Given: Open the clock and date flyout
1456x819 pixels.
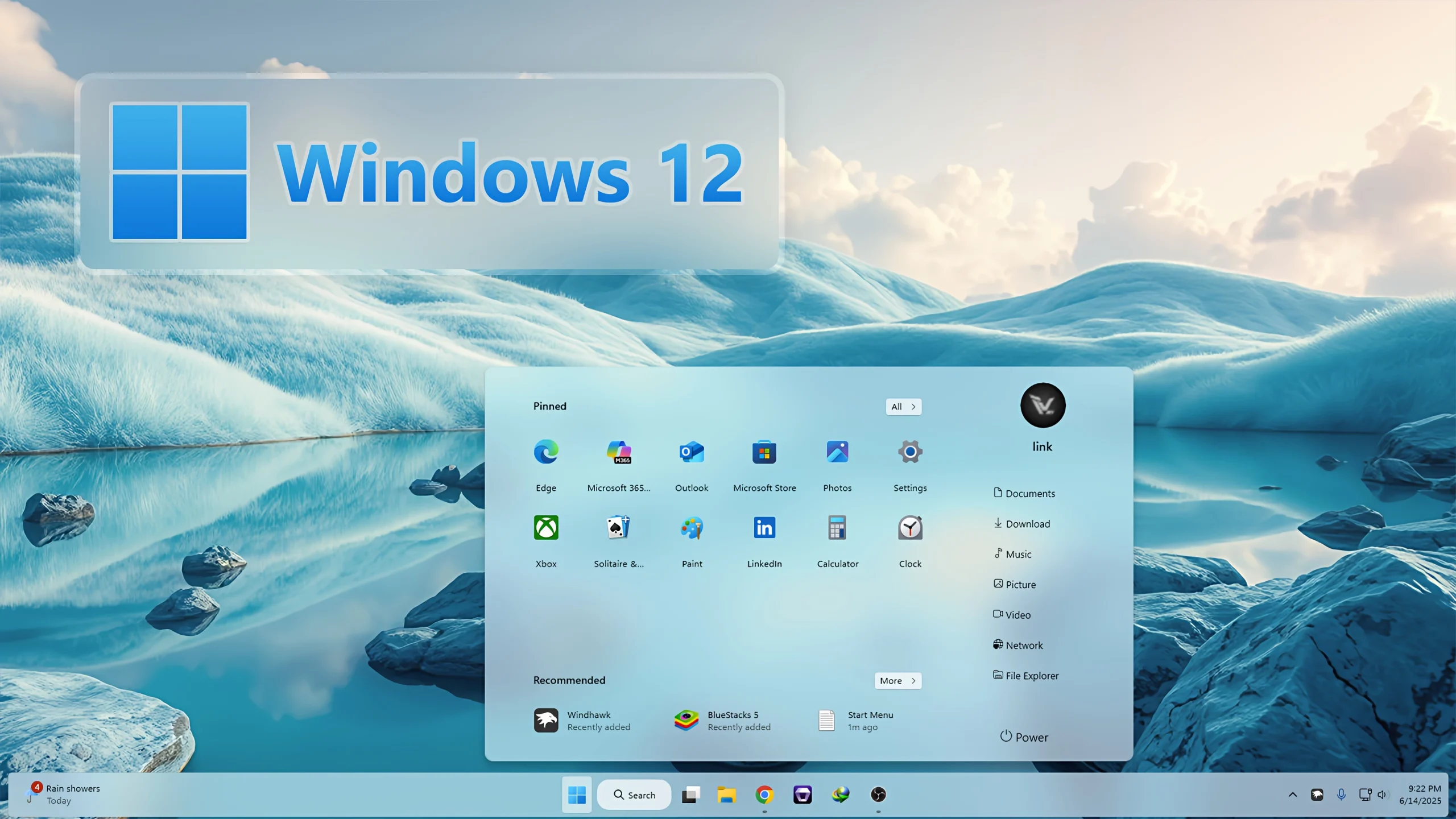Looking at the screenshot, I should pos(1420,795).
